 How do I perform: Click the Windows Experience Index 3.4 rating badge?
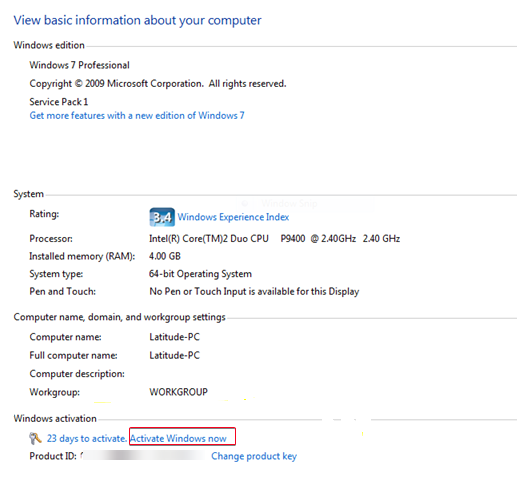[162, 217]
